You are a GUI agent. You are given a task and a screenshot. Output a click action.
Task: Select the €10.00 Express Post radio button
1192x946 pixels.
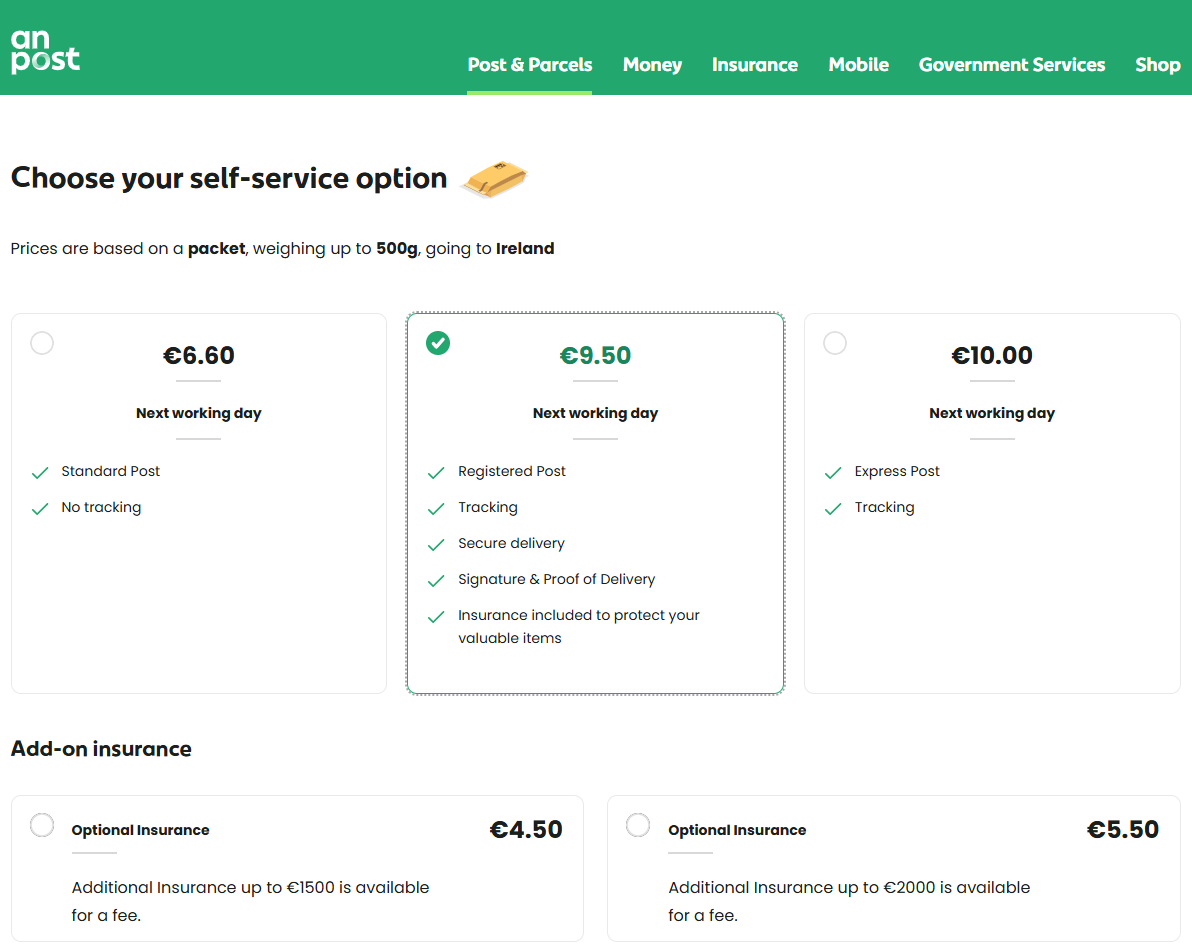pyautogui.click(x=835, y=343)
